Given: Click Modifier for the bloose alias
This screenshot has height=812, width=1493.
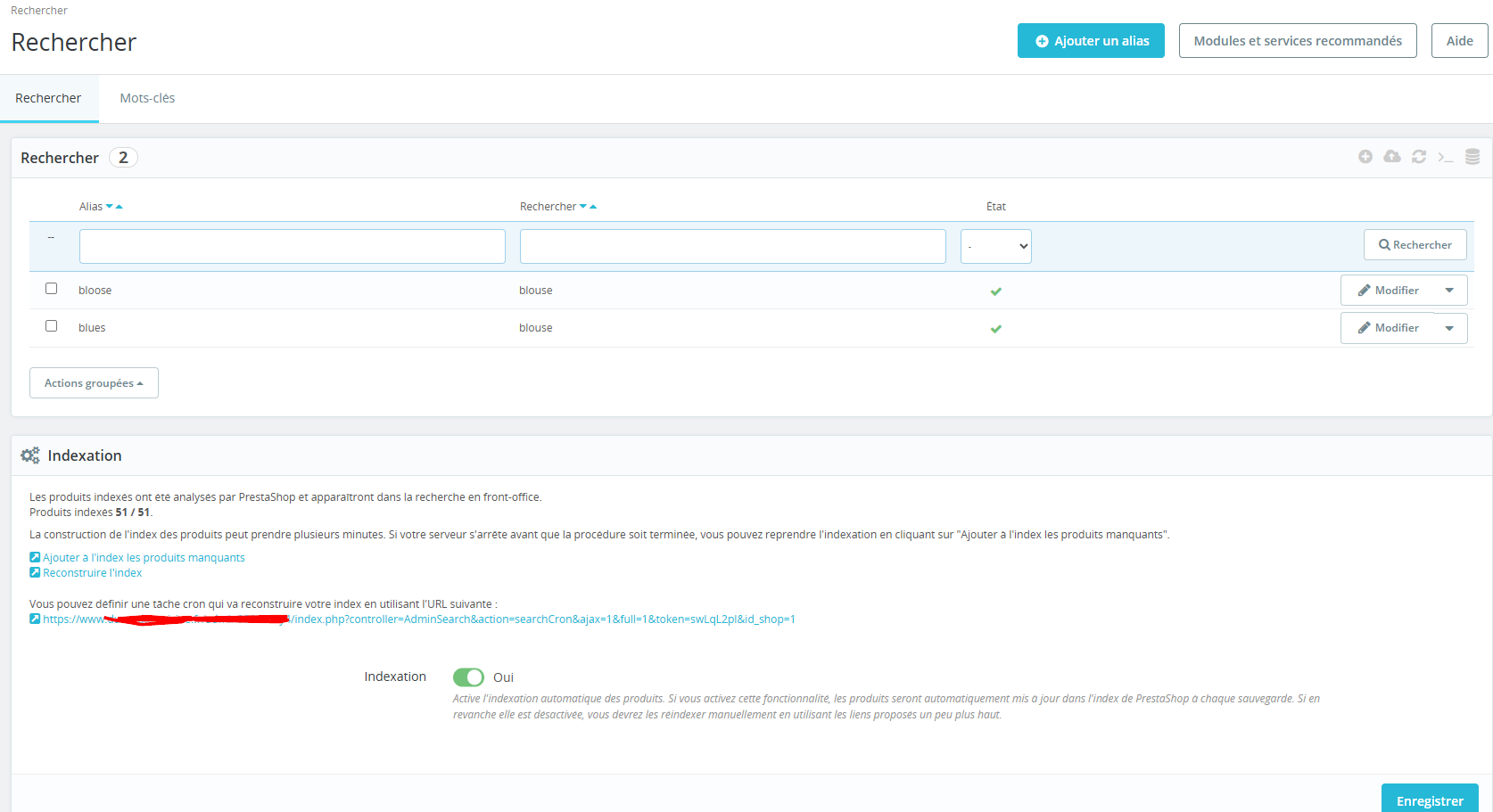Looking at the screenshot, I should (x=1388, y=291).
